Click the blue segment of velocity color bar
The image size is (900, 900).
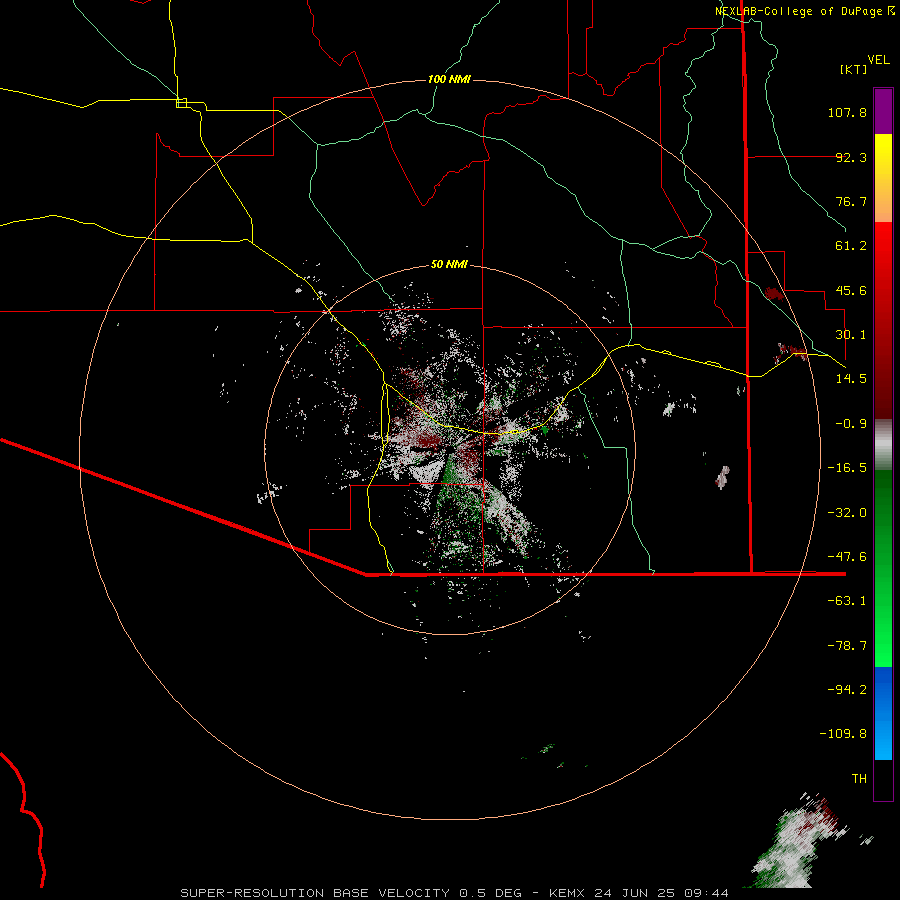pyautogui.click(x=883, y=713)
